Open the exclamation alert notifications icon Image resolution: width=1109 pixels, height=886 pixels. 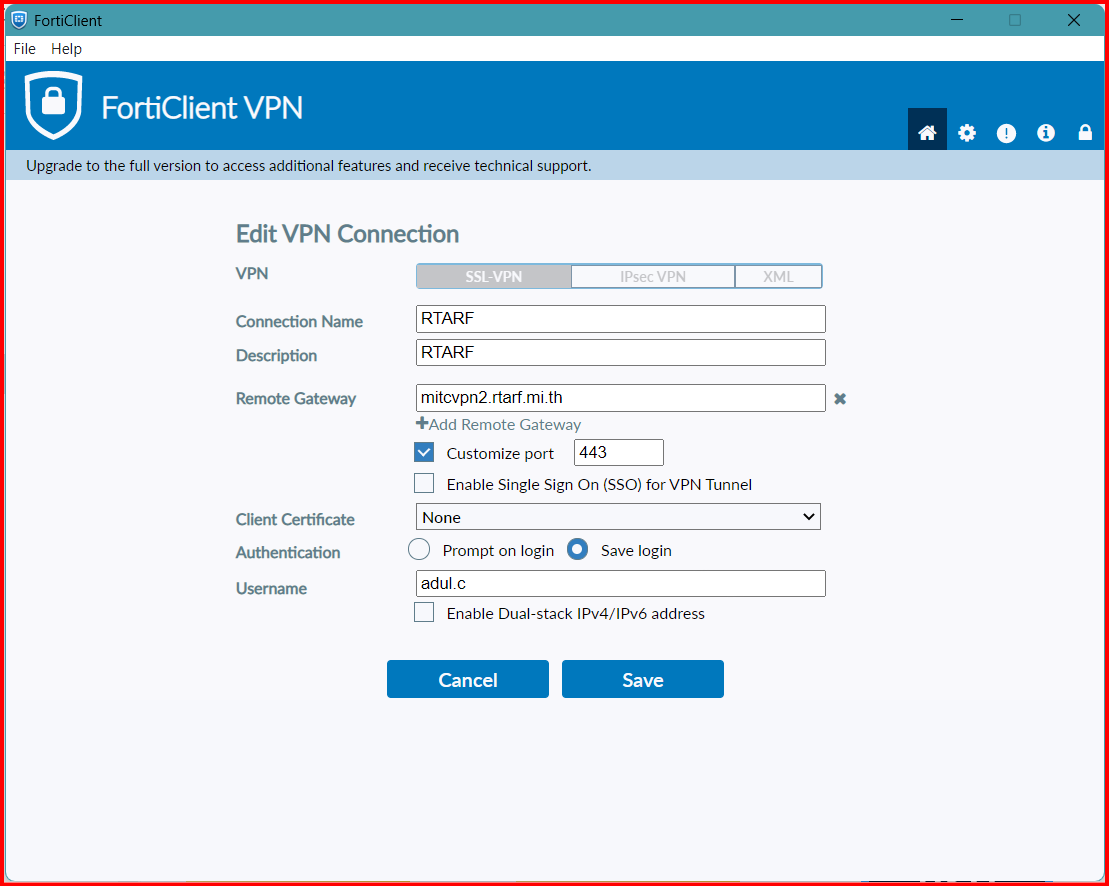(1006, 133)
